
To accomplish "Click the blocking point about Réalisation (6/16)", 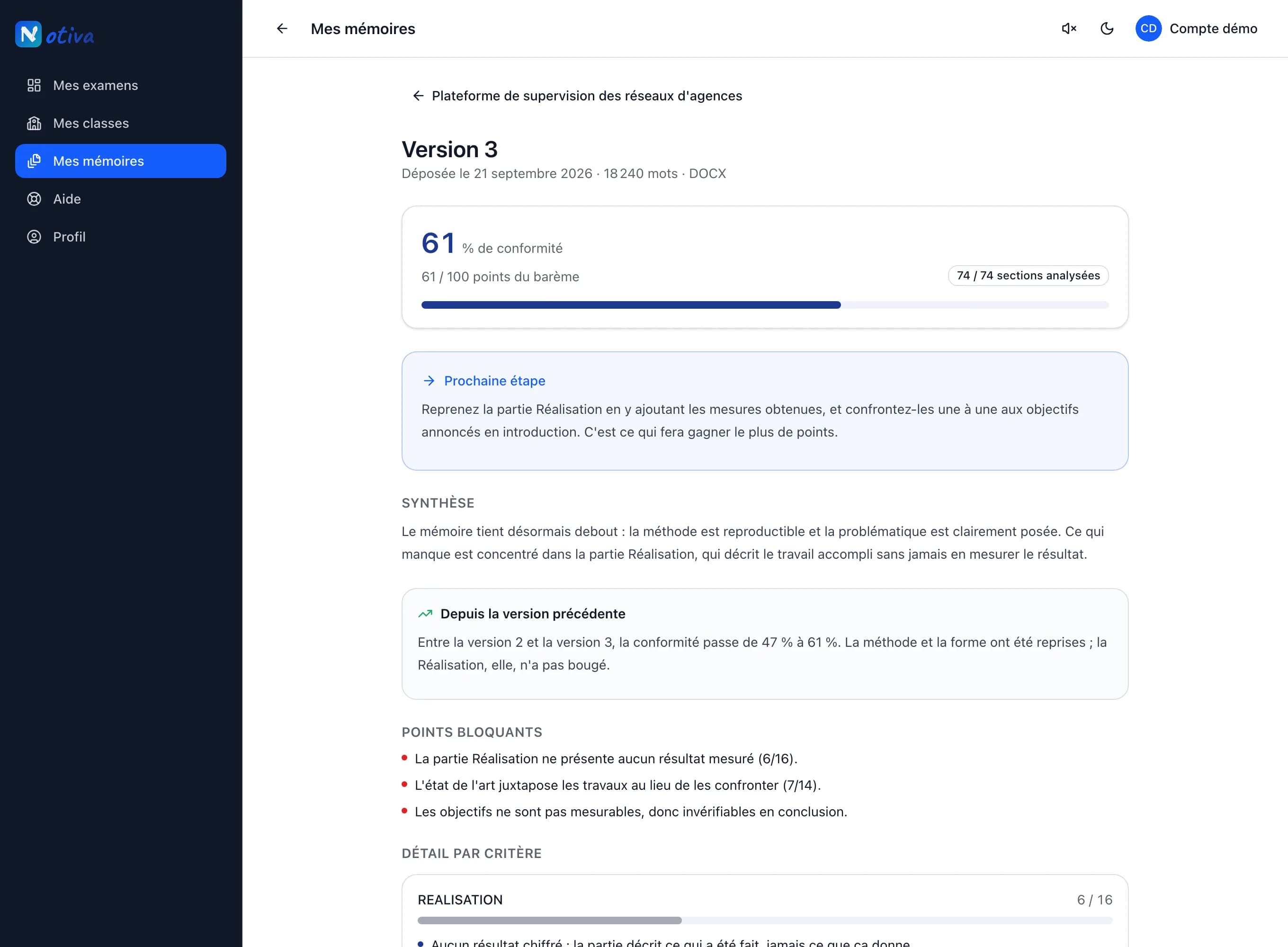I will (606, 759).
